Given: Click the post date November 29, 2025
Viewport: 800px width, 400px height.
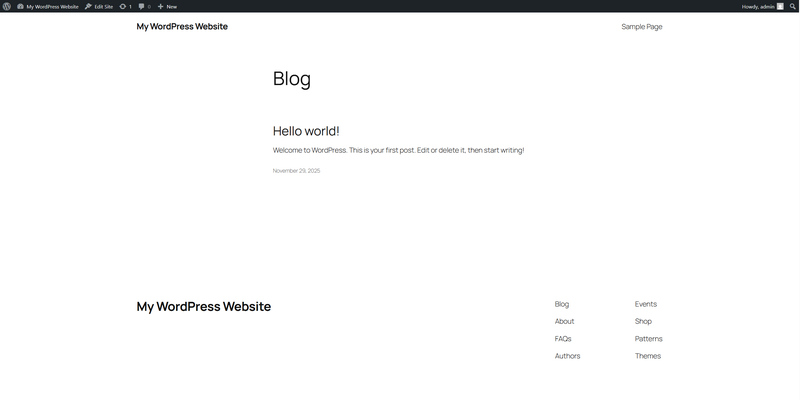Looking at the screenshot, I should click(296, 171).
